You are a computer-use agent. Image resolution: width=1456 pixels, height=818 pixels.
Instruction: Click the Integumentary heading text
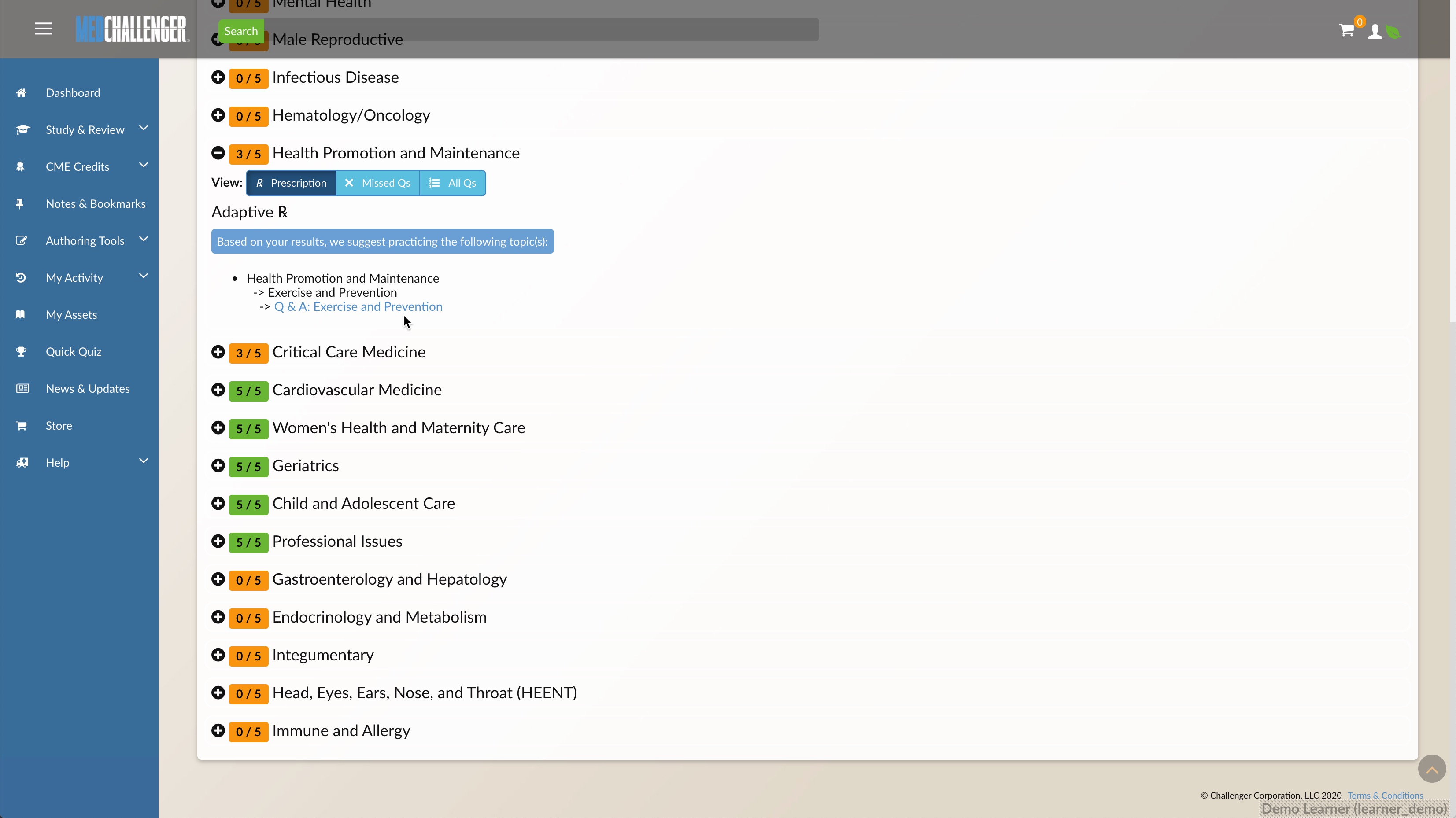click(323, 655)
